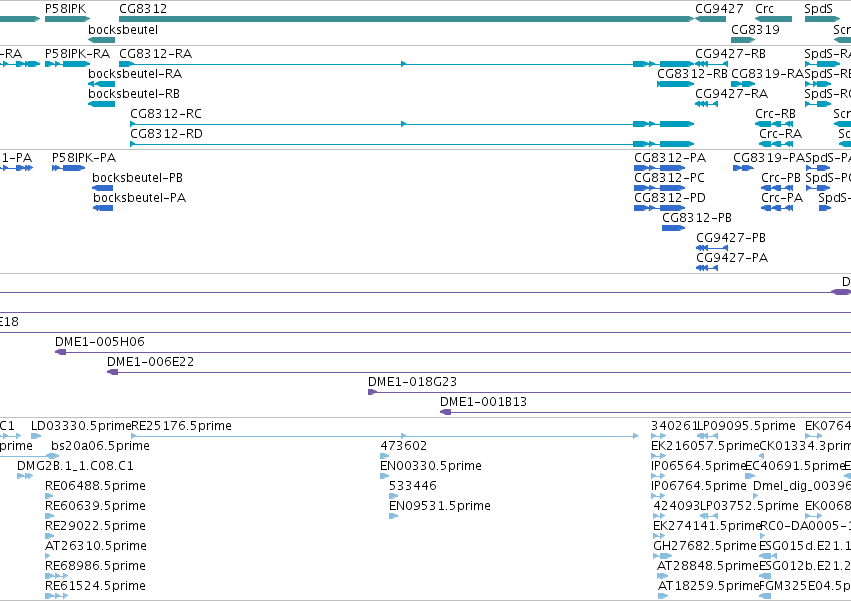Select protein CG8312-PD
Viewport: 851px width, 601px height.
coord(659,208)
